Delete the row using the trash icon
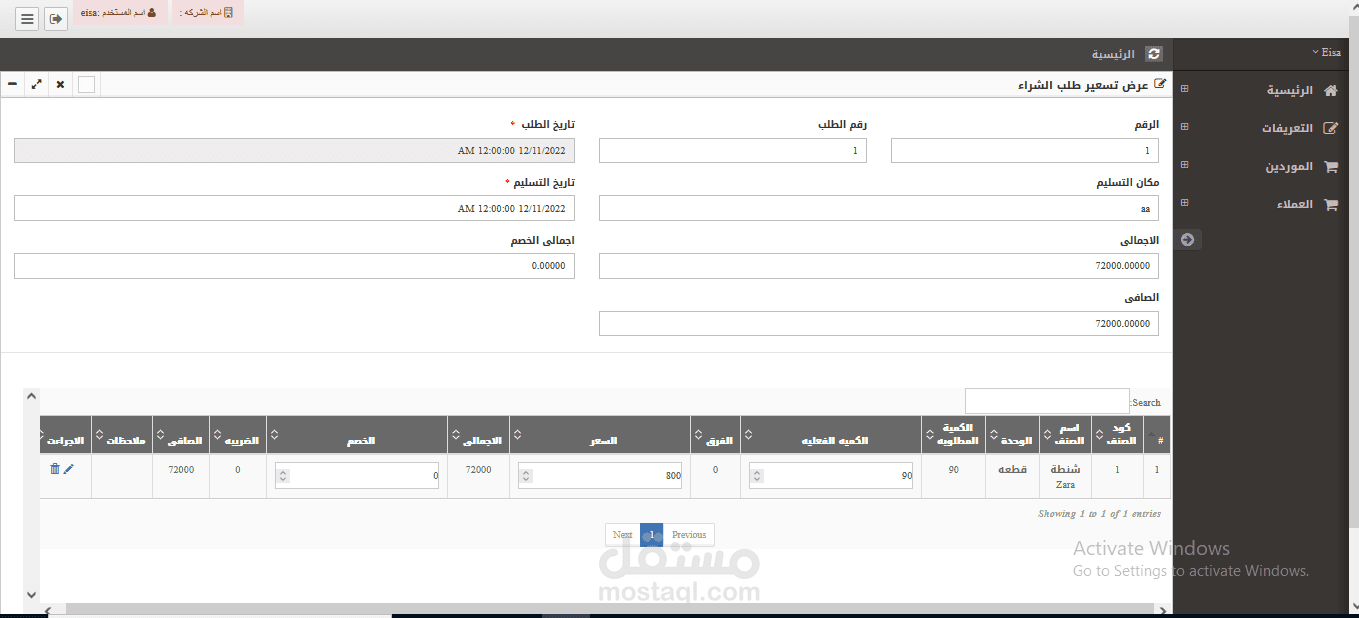 55,468
